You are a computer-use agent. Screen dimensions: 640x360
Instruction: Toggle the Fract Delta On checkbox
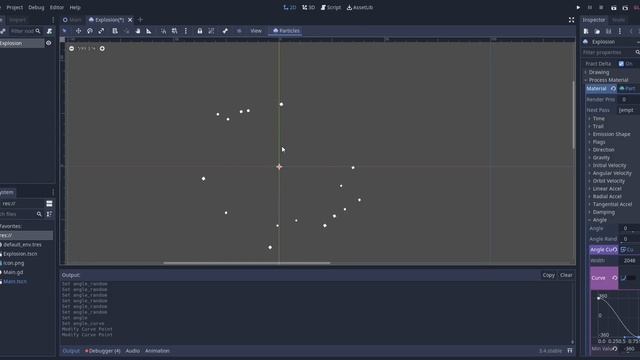point(621,64)
